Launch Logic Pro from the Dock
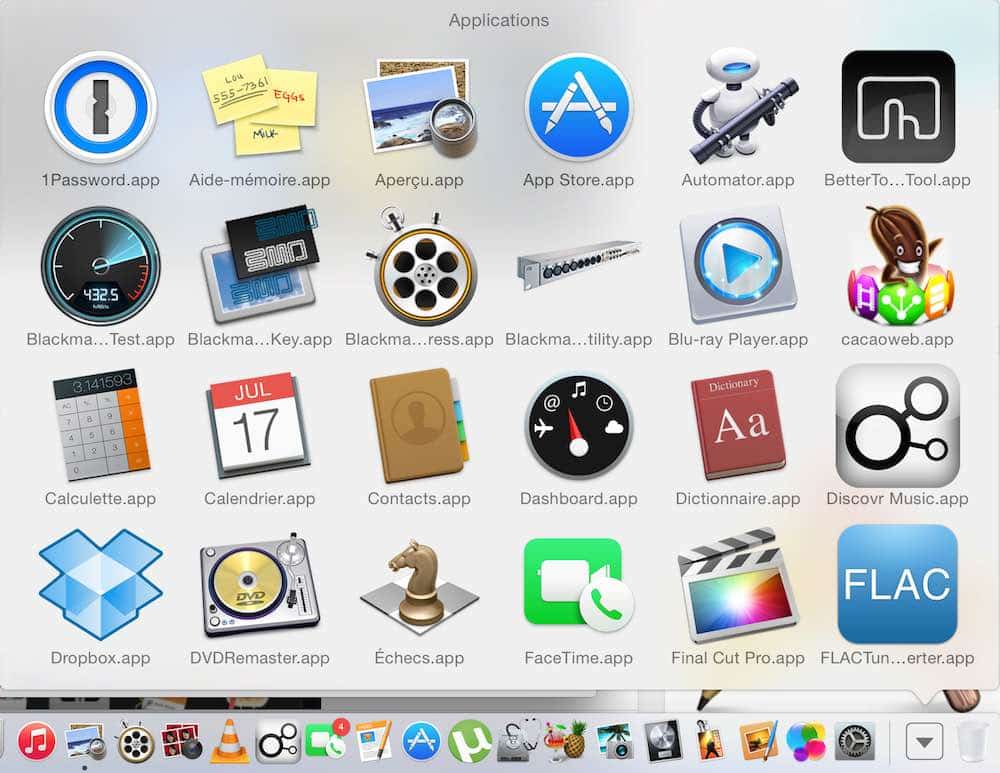The height and width of the screenshot is (773, 1000). click(x=663, y=741)
